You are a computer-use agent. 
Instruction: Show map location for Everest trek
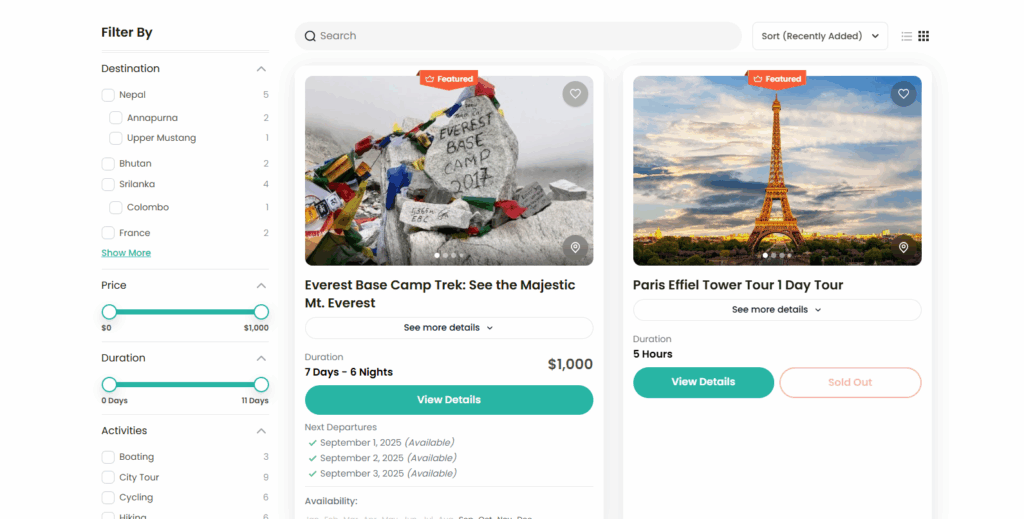coord(575,247)
